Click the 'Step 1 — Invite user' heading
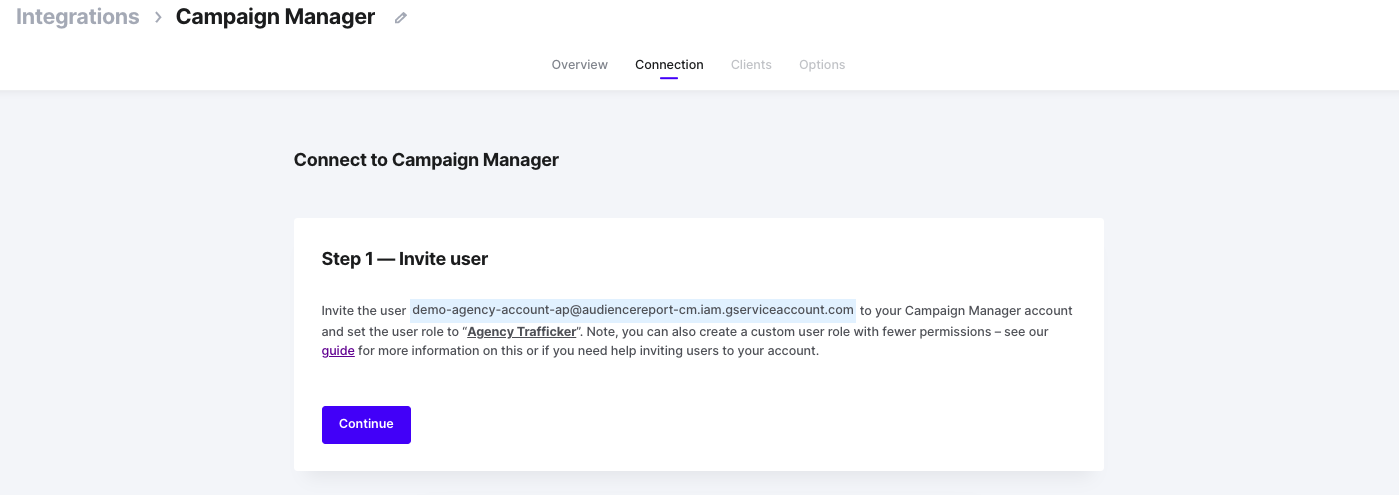Image resolution: width=1399 pixels, height=495 pixels. 405,259
